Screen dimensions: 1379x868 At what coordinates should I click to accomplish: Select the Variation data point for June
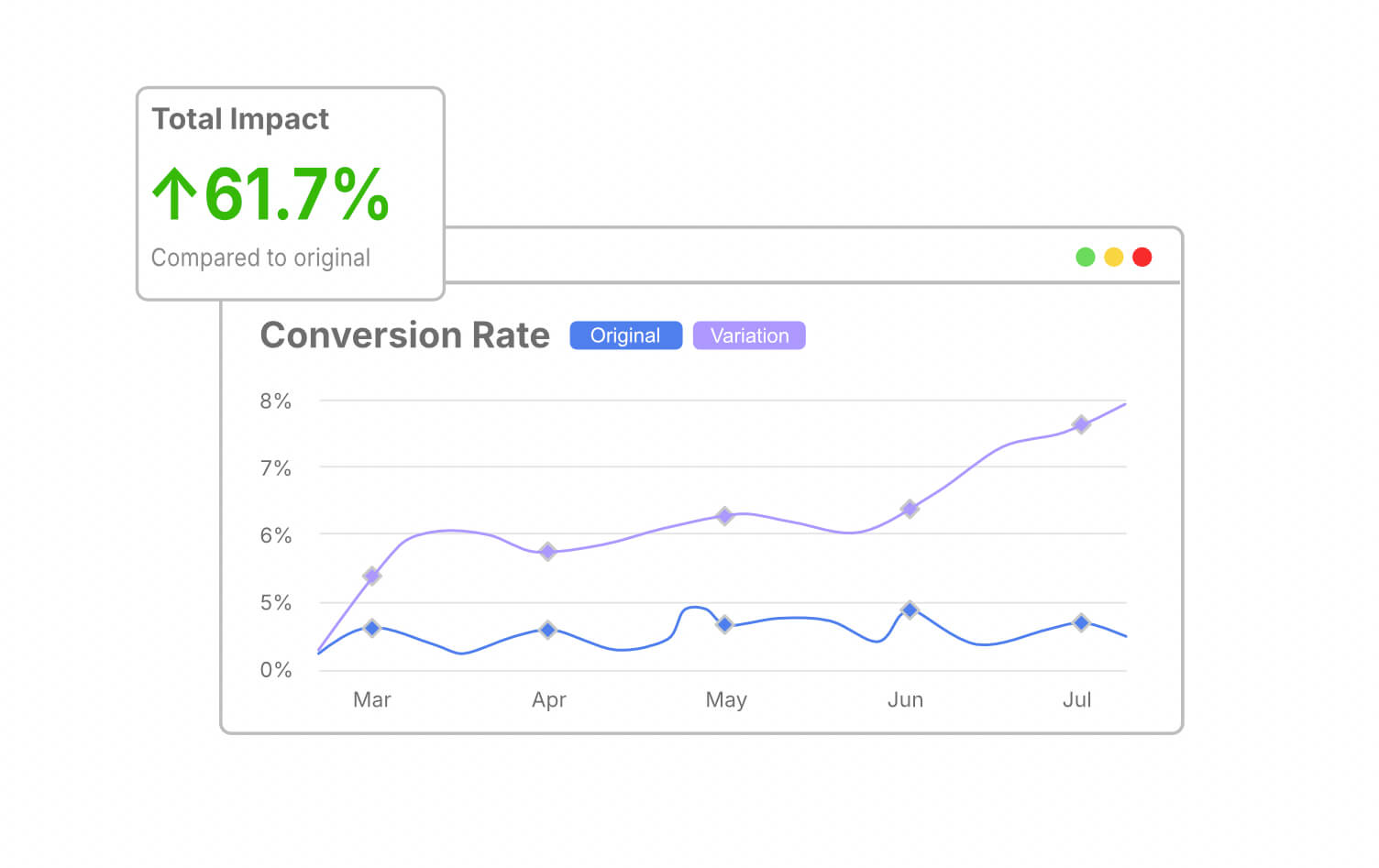coord(910,509)
